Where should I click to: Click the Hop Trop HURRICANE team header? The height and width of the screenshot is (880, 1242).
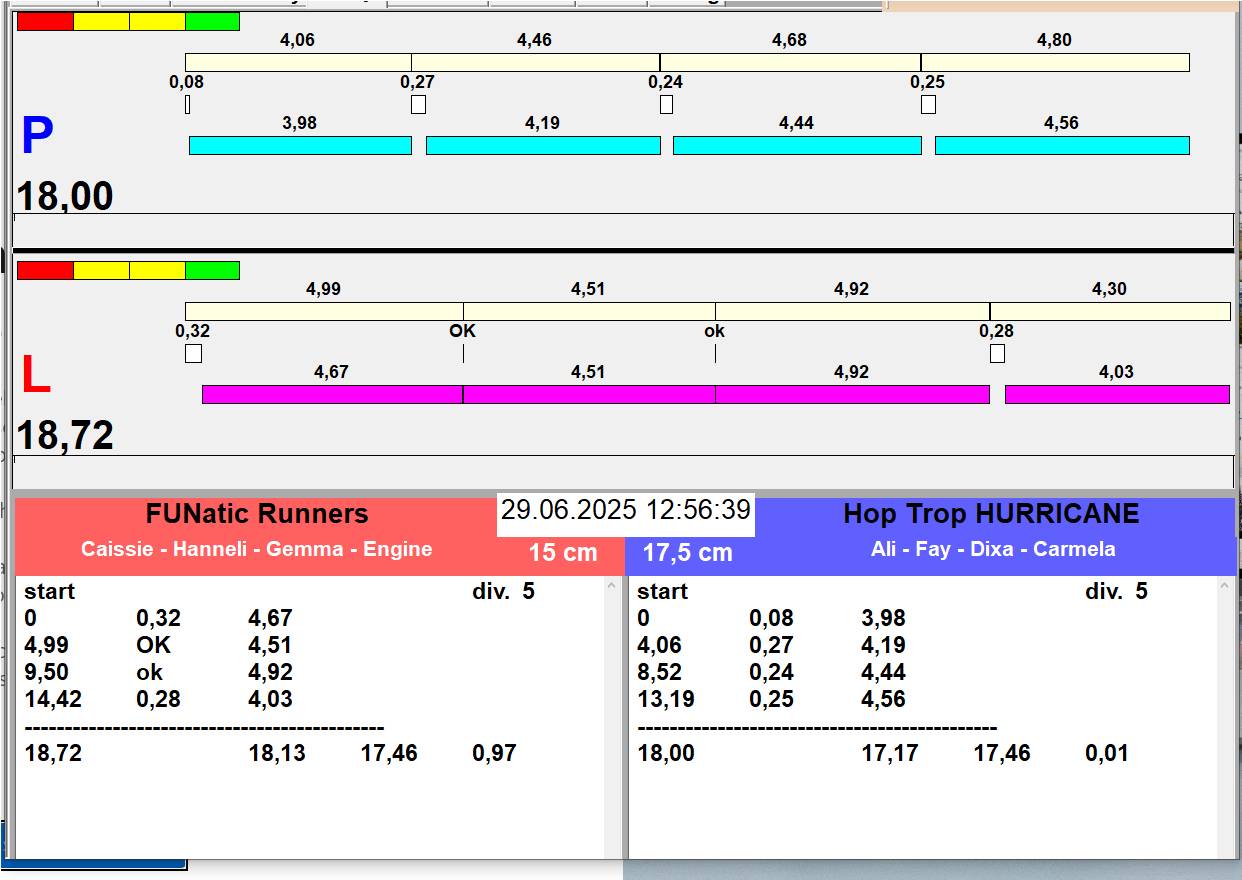coord(990,515)
